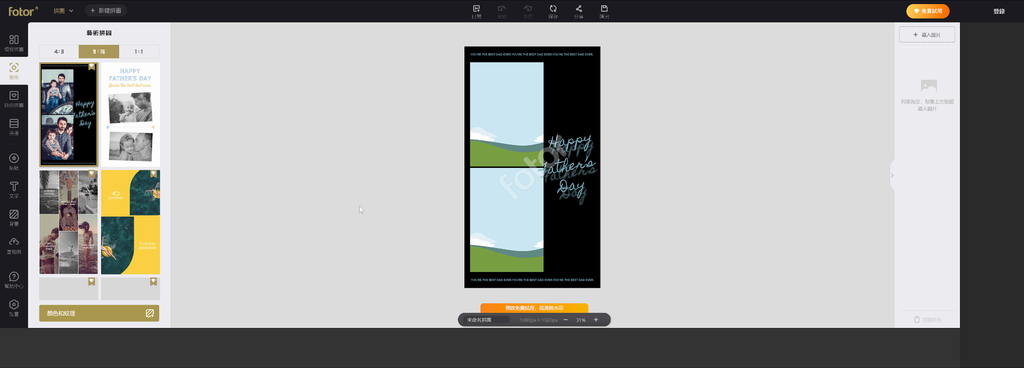This screenshot has width=1024, height=368.
Task: Open the stickers star sidebar icon
Action: pos(14,161)
